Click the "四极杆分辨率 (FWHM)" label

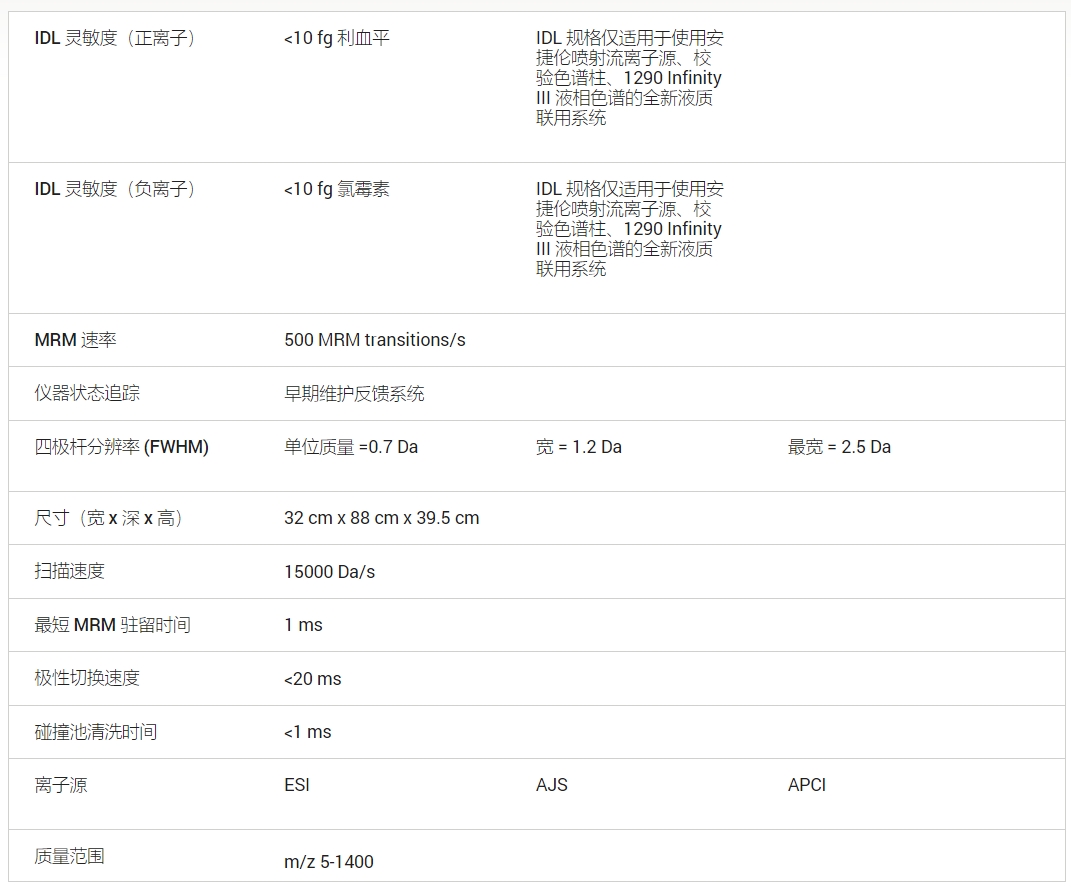pyautogui.click(x=121, y=447)
